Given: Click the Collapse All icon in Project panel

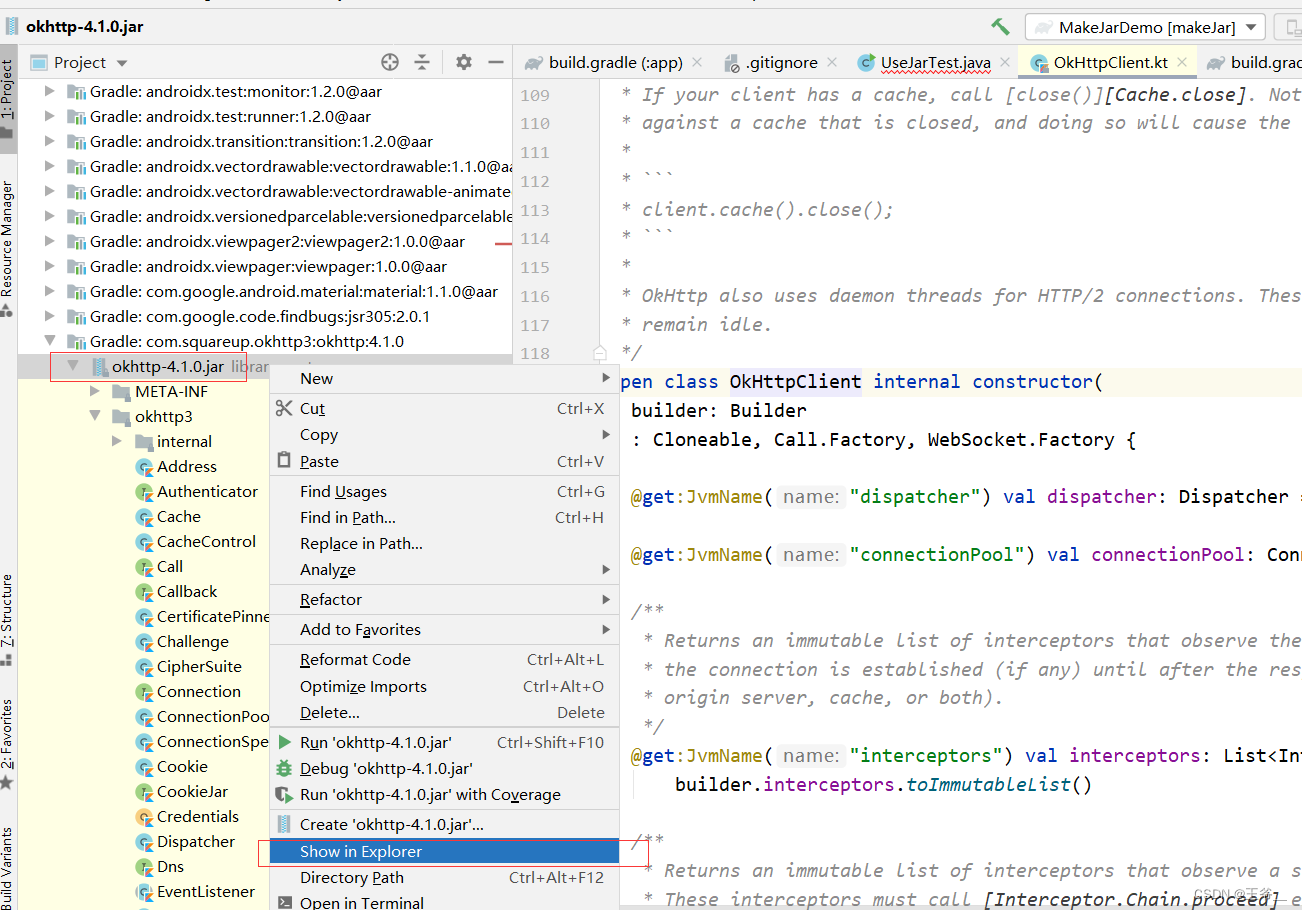Looking at the screenshot, I should click(x=422, y=62).
